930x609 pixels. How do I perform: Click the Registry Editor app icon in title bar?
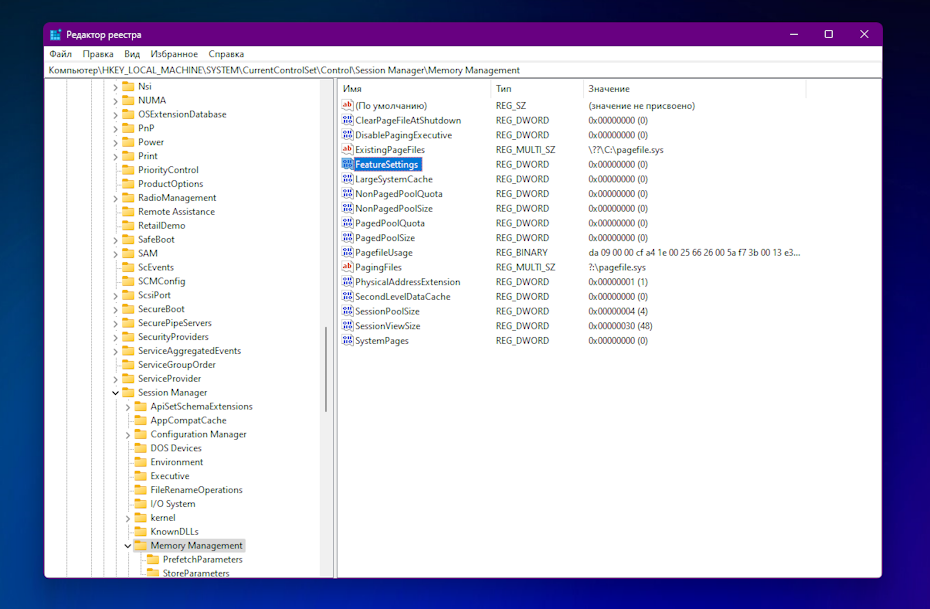click(x=56, y=34)
